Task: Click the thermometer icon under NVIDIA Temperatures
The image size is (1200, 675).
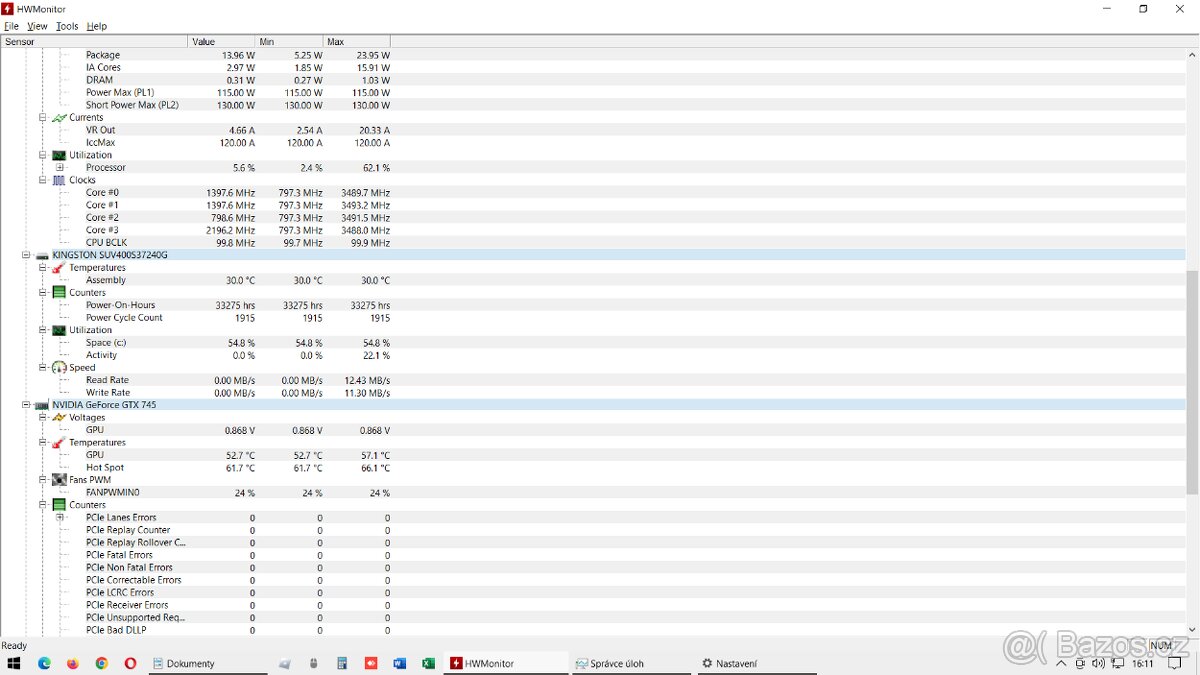Action: [x=59, y=443]
